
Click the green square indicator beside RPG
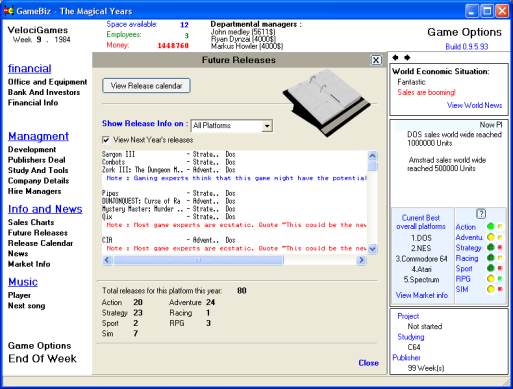click(x=500, y=278)
